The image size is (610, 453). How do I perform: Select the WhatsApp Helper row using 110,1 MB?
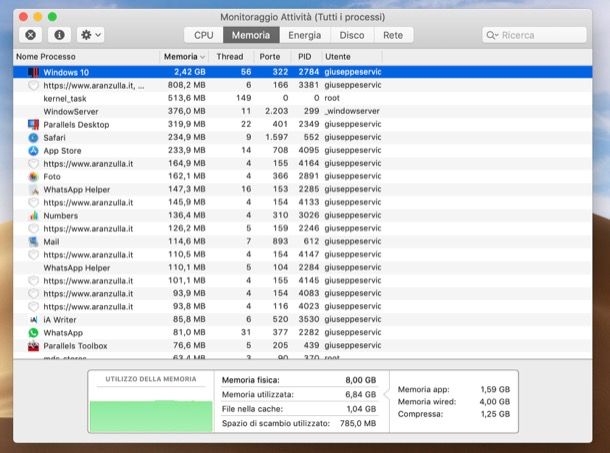click(303, 267)
